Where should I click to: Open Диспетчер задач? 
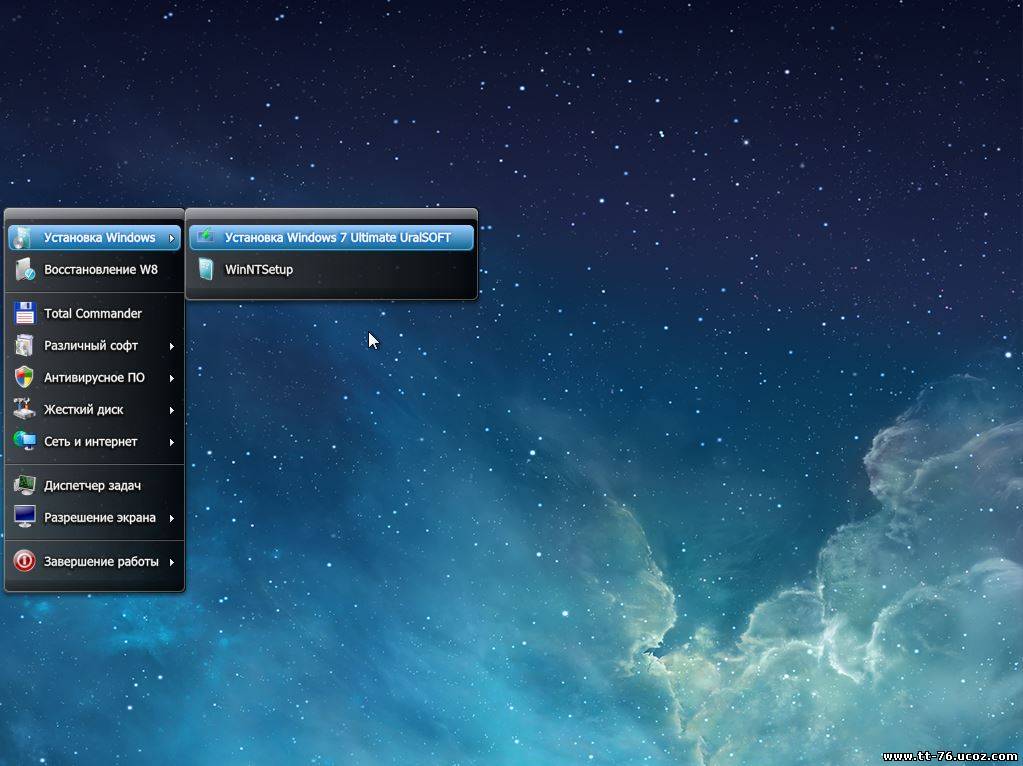click(x=95, y=485)
